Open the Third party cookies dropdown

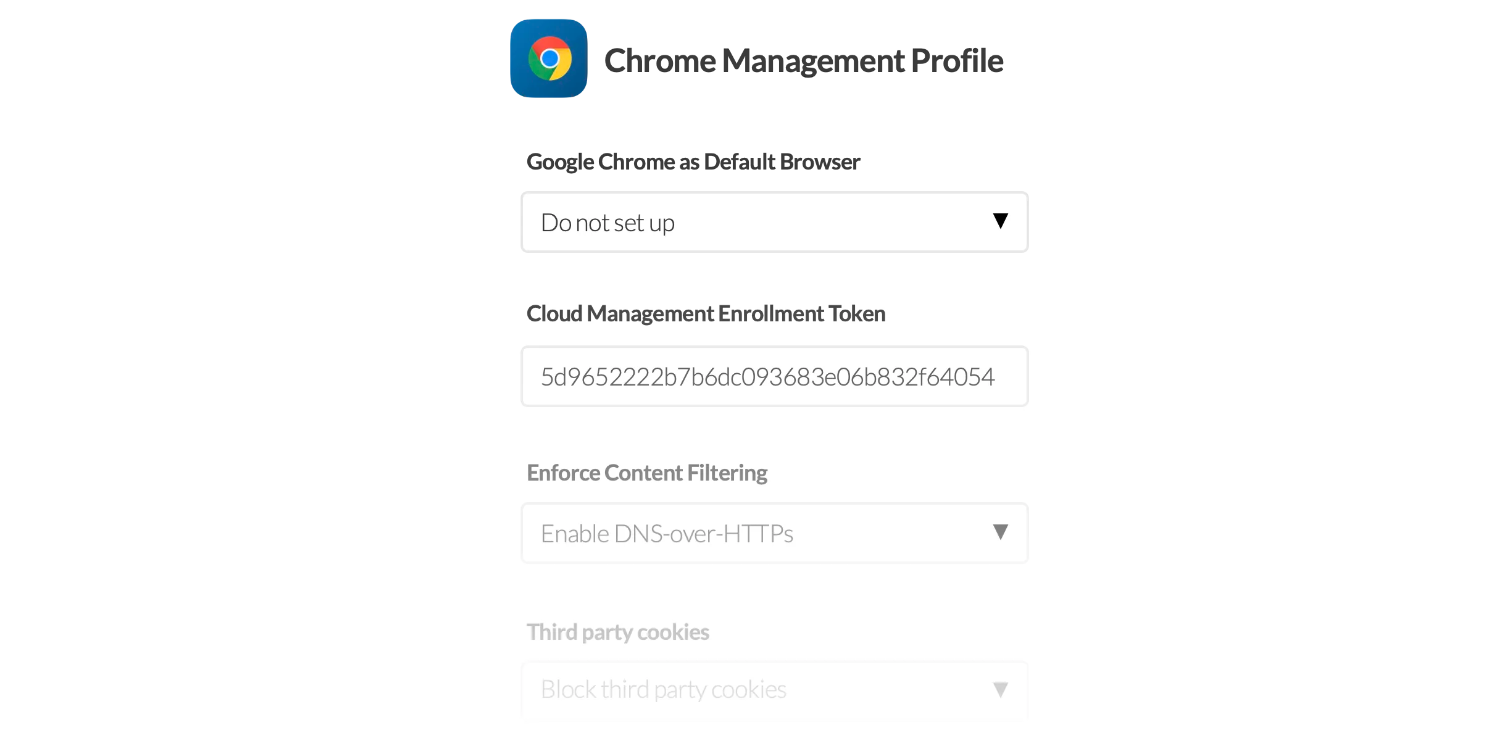point(774,689)
